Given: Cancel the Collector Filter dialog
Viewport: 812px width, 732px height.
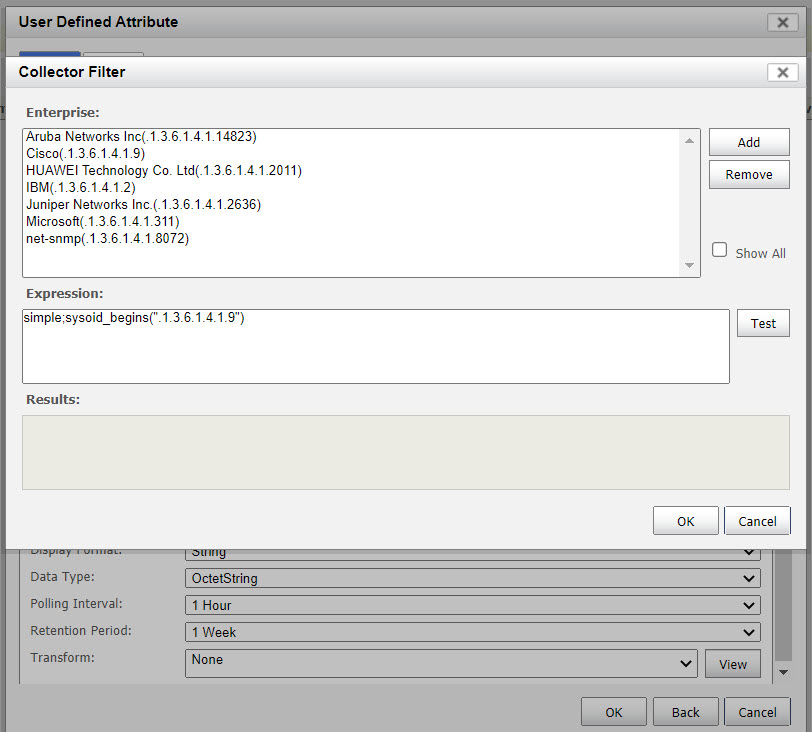Looking at the screenshot, I should click(757, 521).
